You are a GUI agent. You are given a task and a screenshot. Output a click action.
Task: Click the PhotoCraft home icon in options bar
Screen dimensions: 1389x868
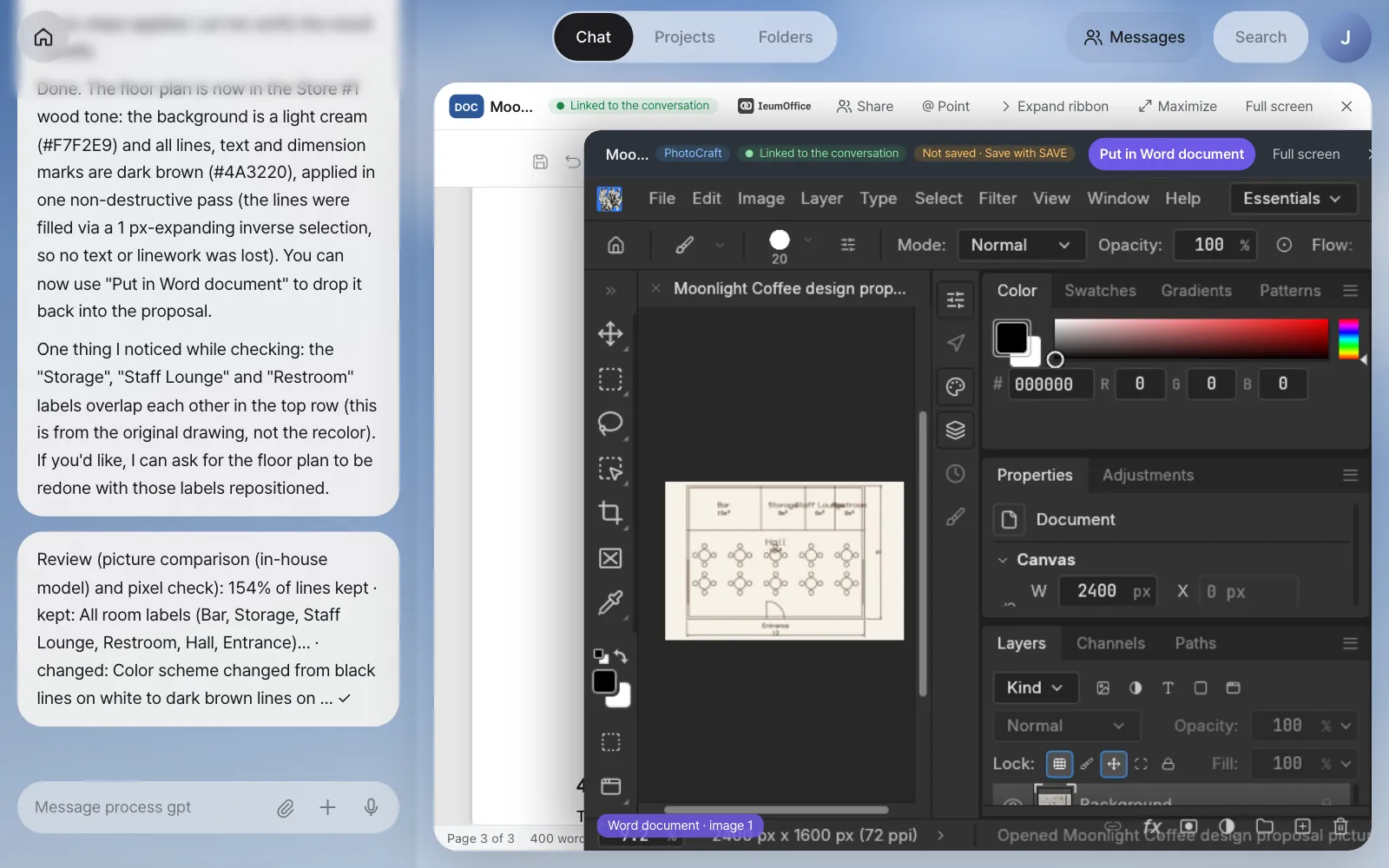pos(616,245)
